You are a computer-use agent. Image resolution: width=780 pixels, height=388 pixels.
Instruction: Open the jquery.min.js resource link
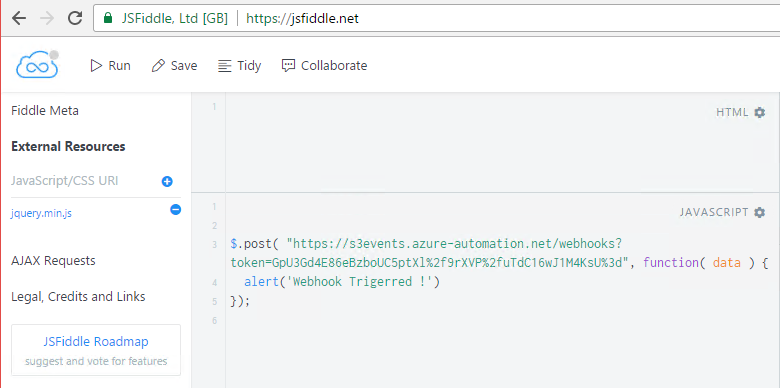41,213
